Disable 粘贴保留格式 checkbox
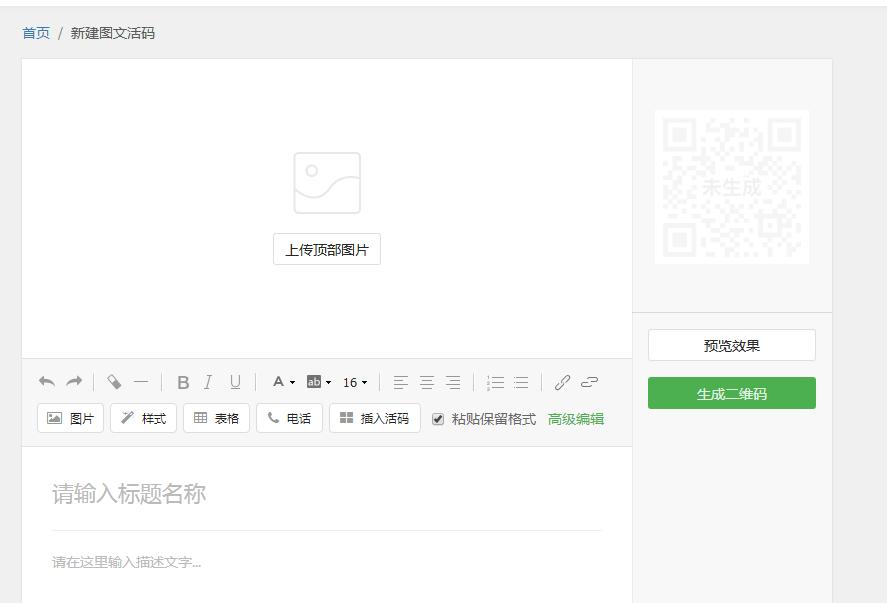This screenshot has width=887, height=603. click(437, 418)
